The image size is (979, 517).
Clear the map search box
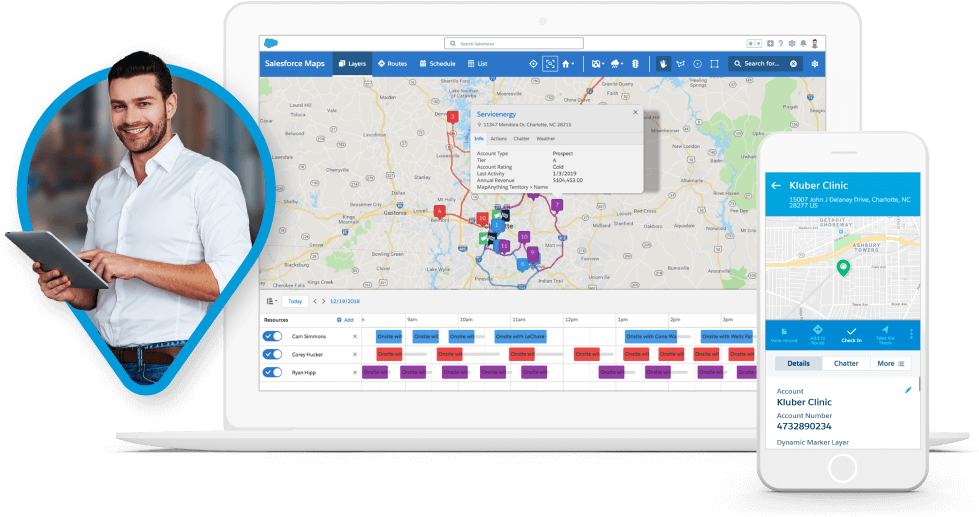pos(794,64)
